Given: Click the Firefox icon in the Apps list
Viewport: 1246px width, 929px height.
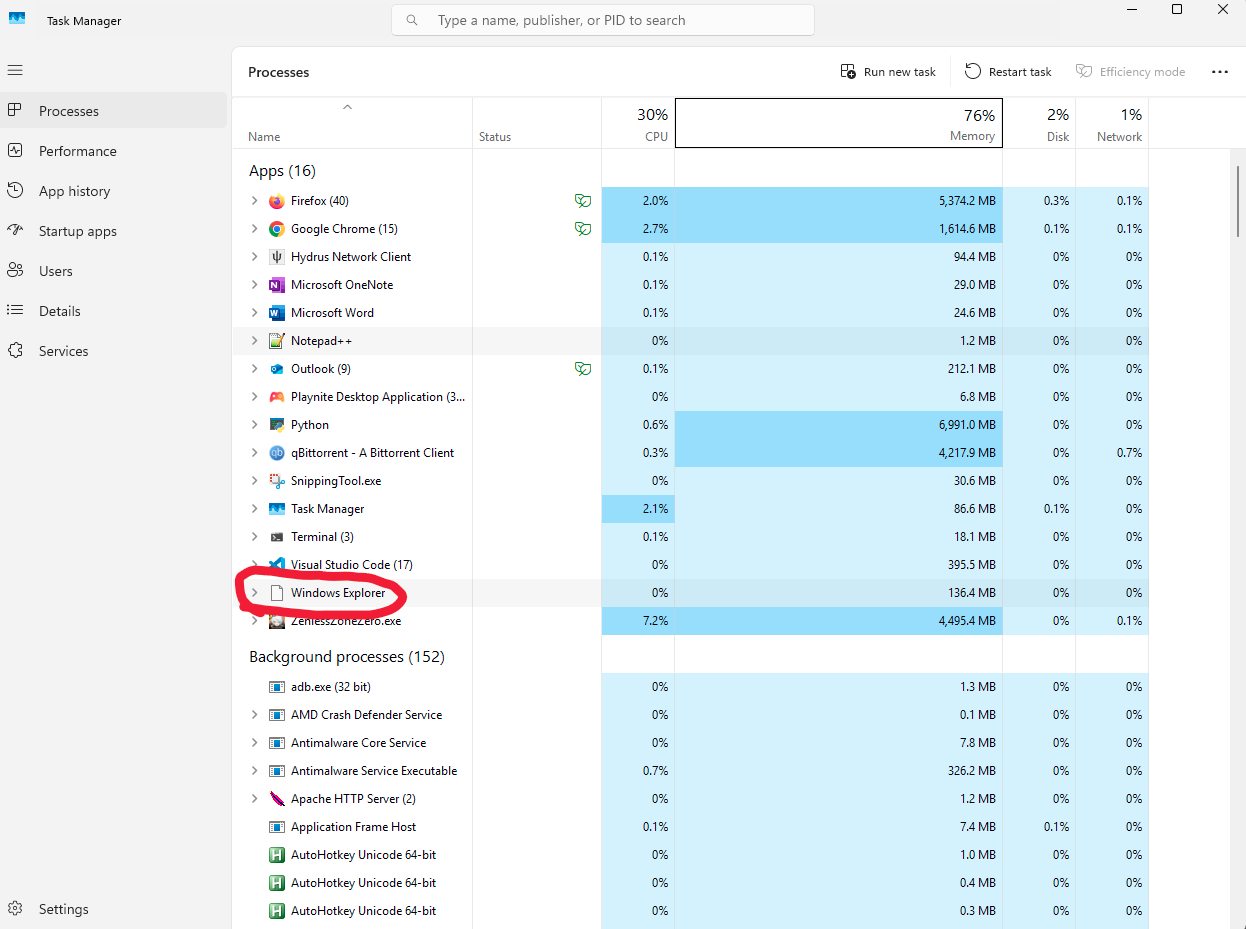Looking at the screenshot, I should tap(277, 201).
